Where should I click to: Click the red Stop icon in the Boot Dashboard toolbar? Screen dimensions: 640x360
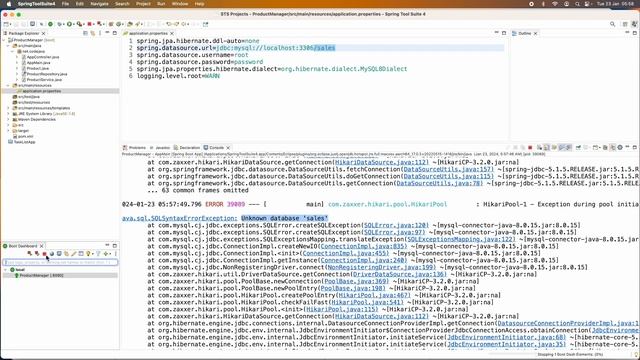[44, 253]
